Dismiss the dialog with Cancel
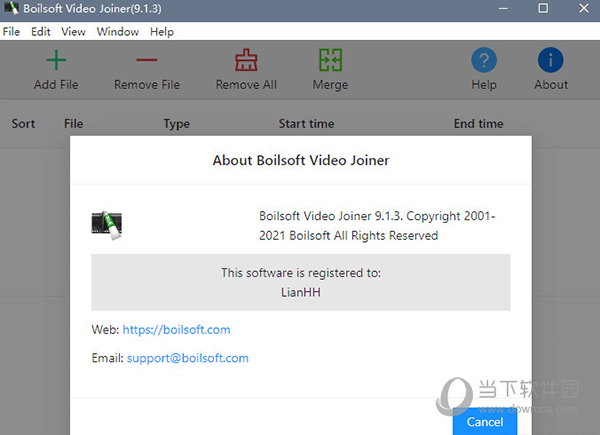The height and width of the screenshot is (435, 600). pos(485,422)
